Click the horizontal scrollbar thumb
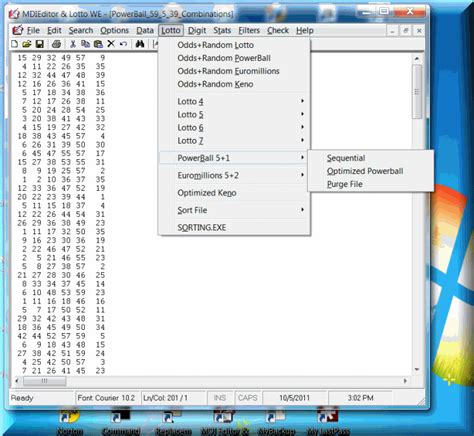Screen dimensions: 474x436 point(44,381)
